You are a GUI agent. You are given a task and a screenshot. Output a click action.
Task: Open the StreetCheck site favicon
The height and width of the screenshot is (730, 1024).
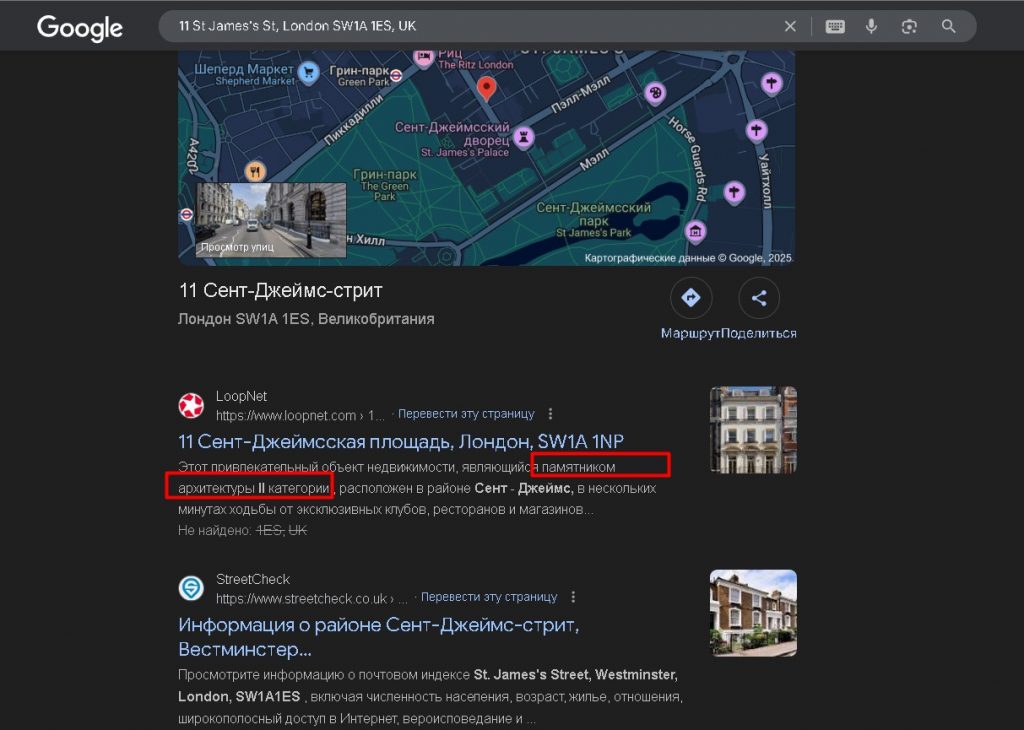pos(191,588)
